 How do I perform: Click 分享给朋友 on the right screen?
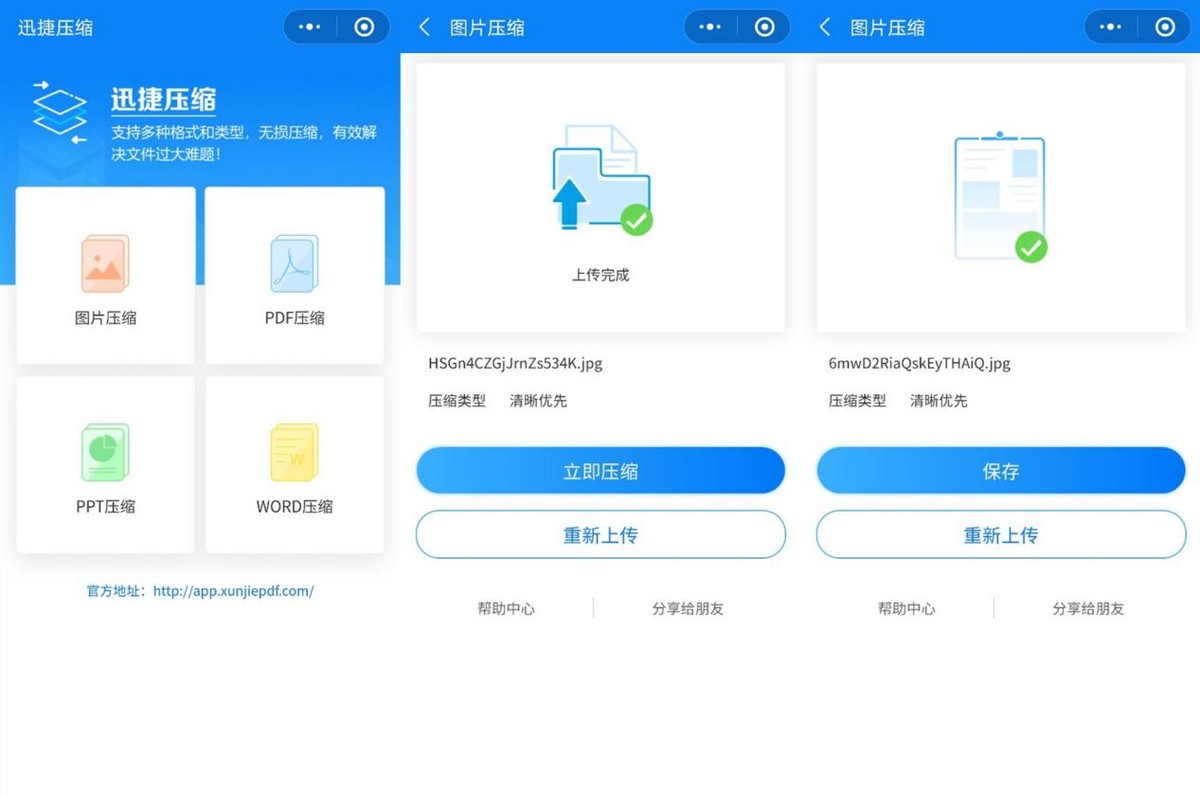point(1087,608)
